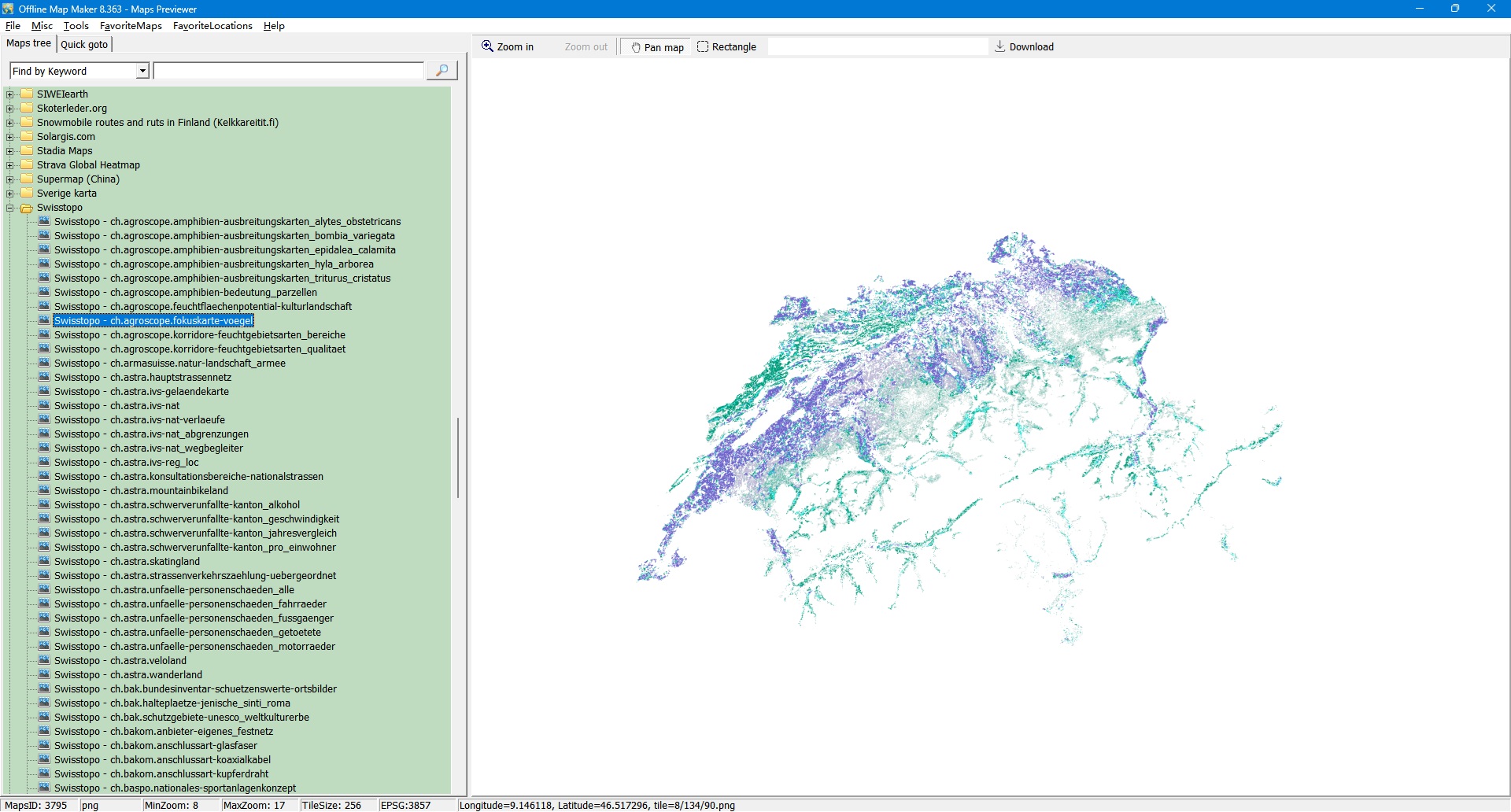Image resolution: width=1511 pixels, height=812 pixels.
Task: Click the map icon beside ch.astra.wanderland
Action: click(x=44, y=675)
